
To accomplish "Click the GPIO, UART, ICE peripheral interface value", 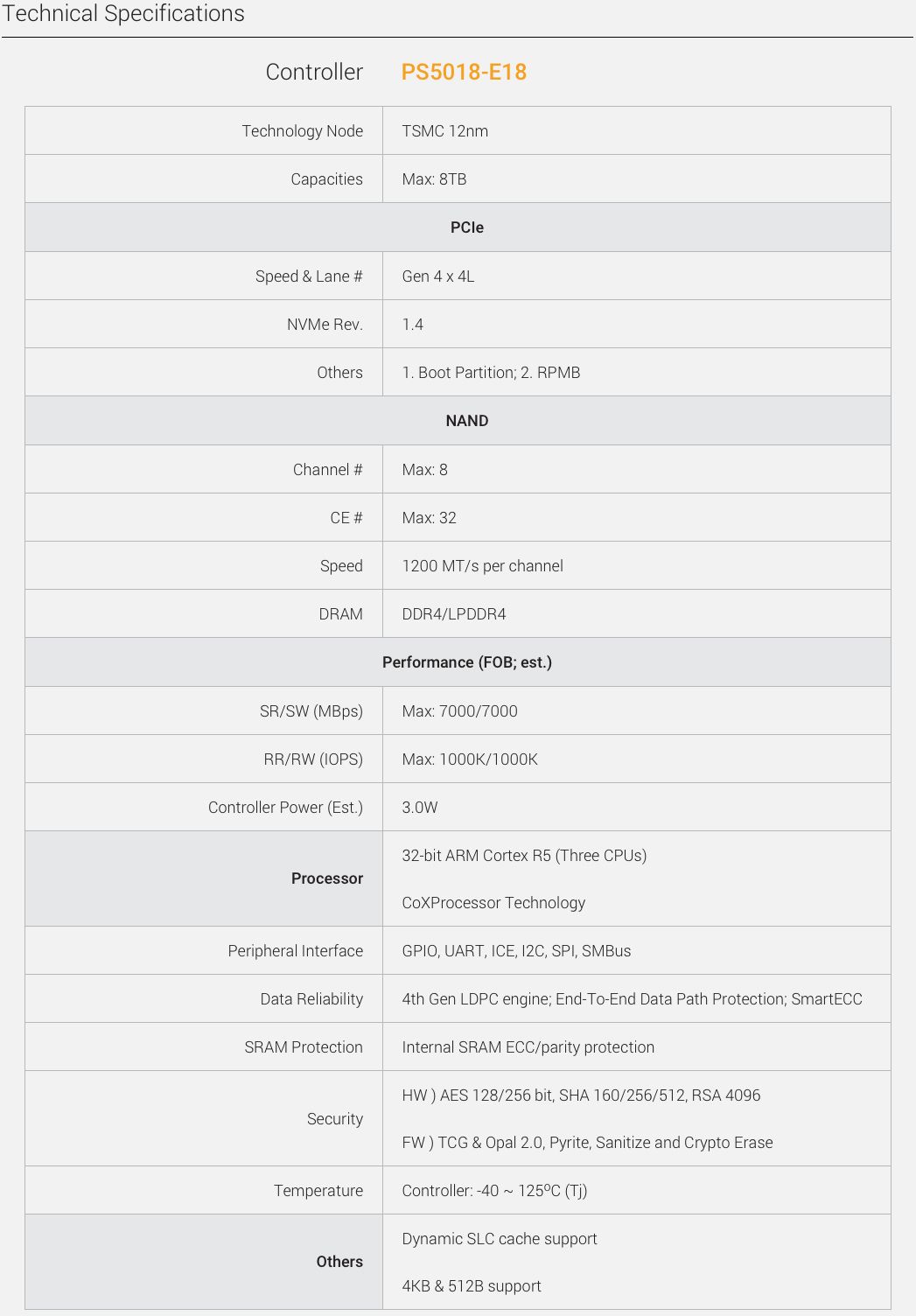I will 516,951.
